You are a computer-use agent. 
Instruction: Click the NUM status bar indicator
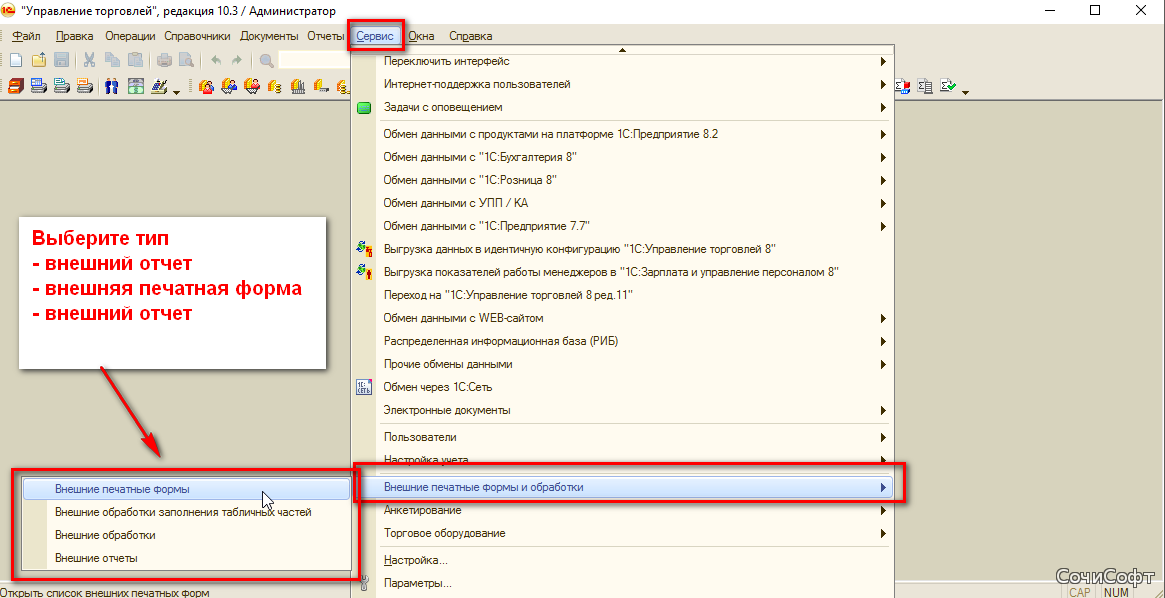tap(1116, 592)
